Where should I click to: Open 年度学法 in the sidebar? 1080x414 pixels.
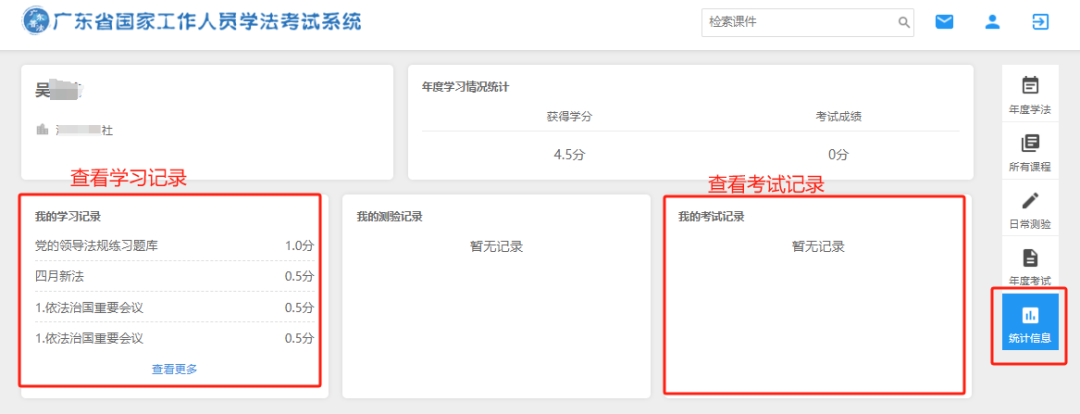(x=1029, y=94)
